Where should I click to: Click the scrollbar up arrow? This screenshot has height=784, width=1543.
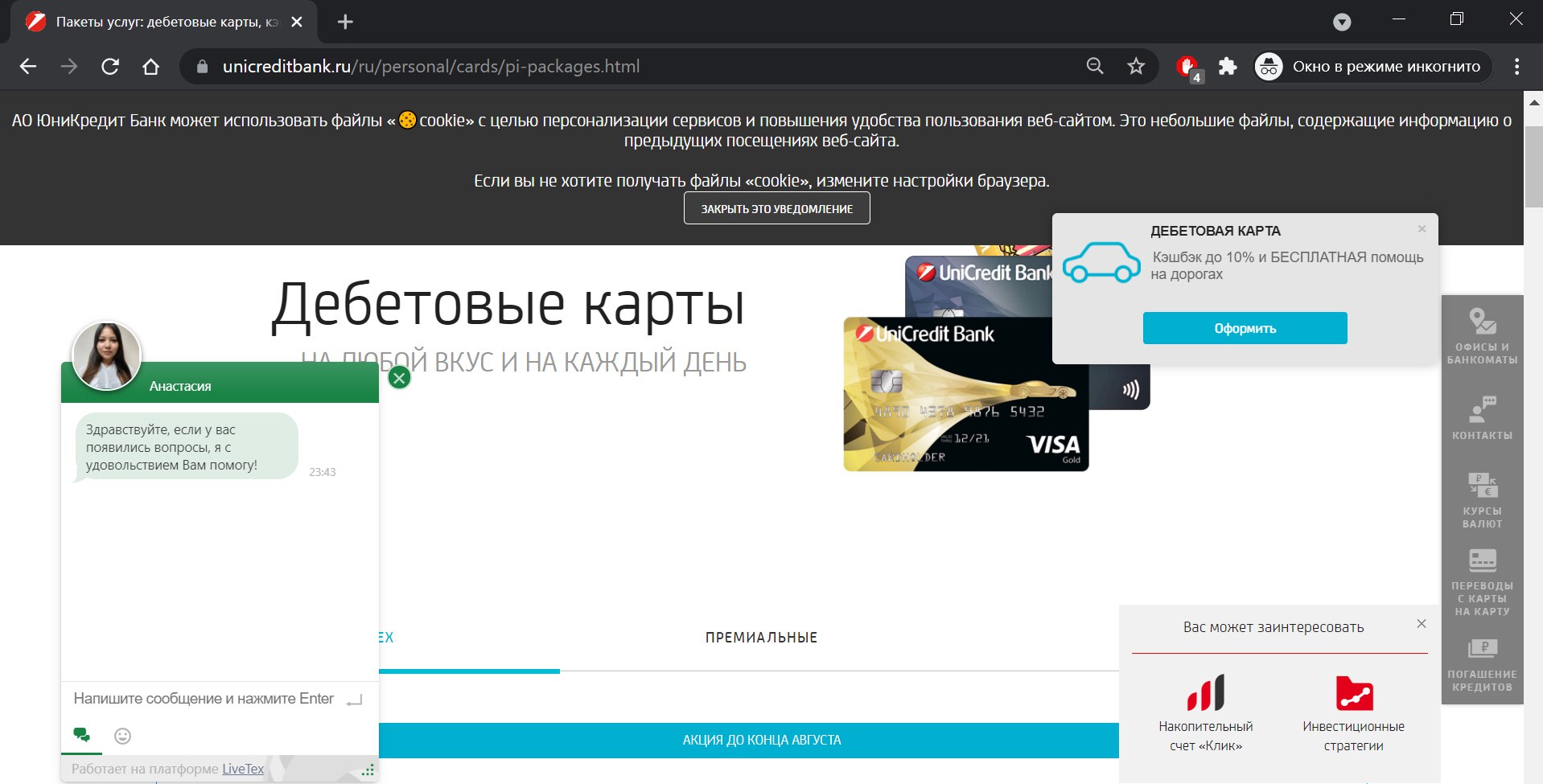point(1533,101)
